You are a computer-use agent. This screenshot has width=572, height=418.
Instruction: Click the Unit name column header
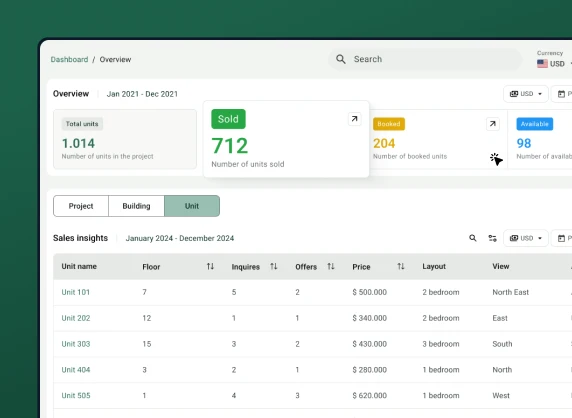79,266
